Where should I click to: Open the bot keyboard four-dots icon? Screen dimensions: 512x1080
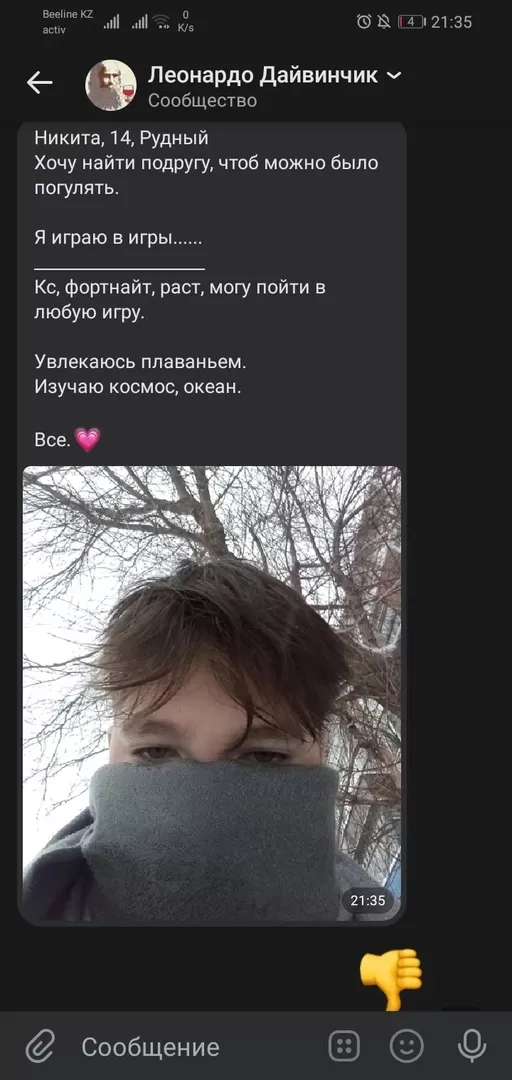tap(344, 1047)
